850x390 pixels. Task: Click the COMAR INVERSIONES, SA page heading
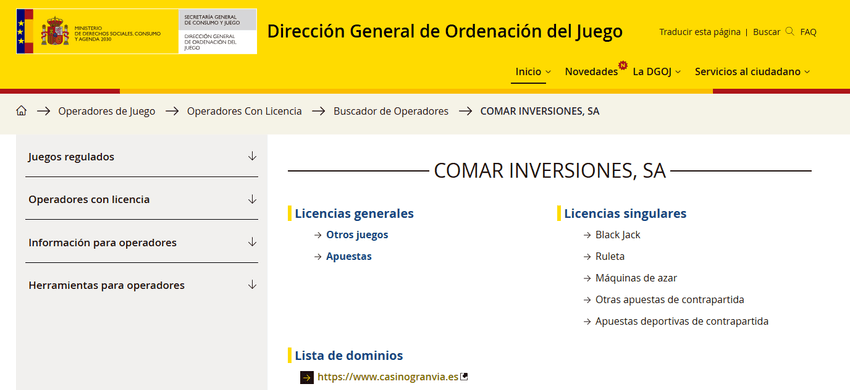click(x=550, y=171)
